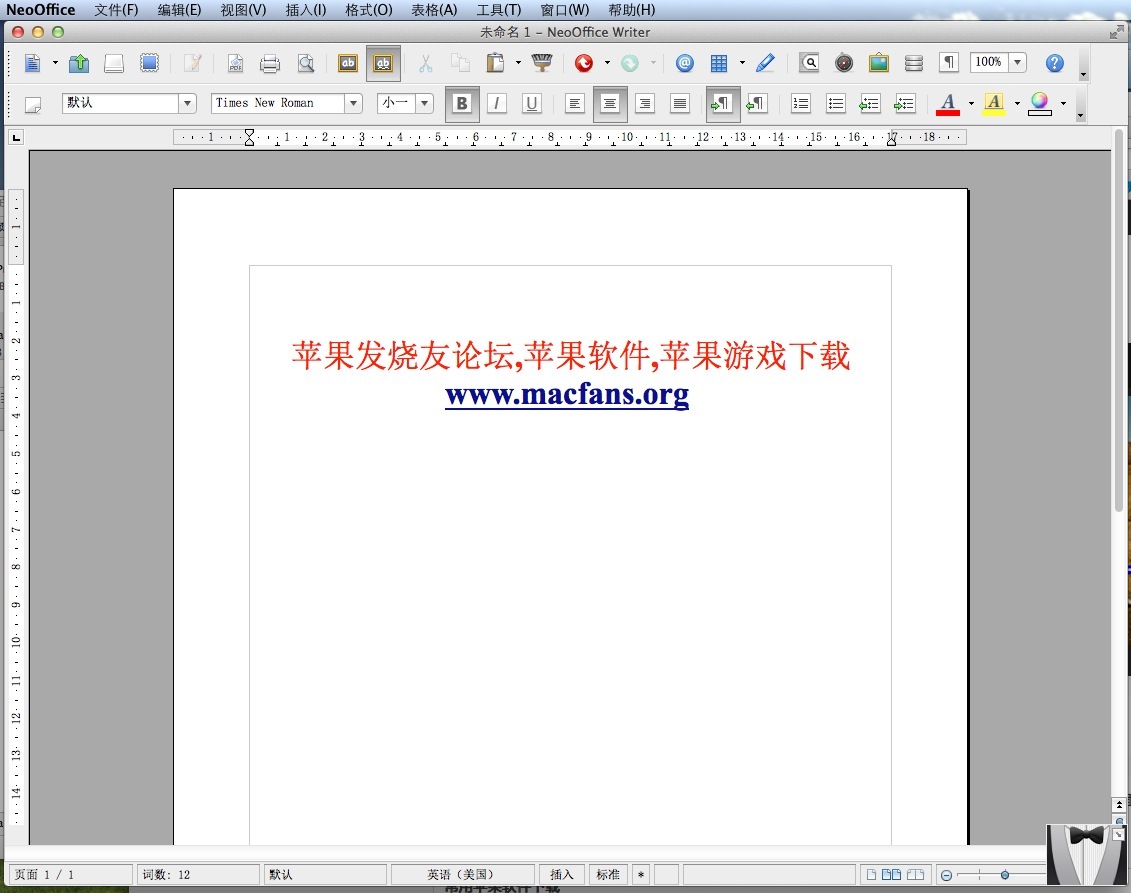The width and height of the screenshot is (1131, 893).
Task: Show Draw Functions with the pencil icon
Action: [765, 63]
